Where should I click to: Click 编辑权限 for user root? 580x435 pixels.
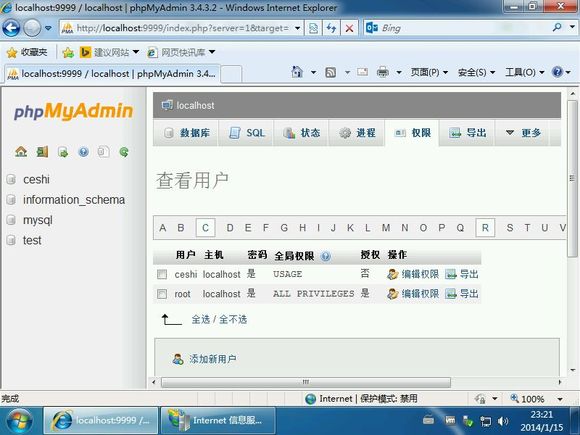pyautogui.click(x=413, y=294)
